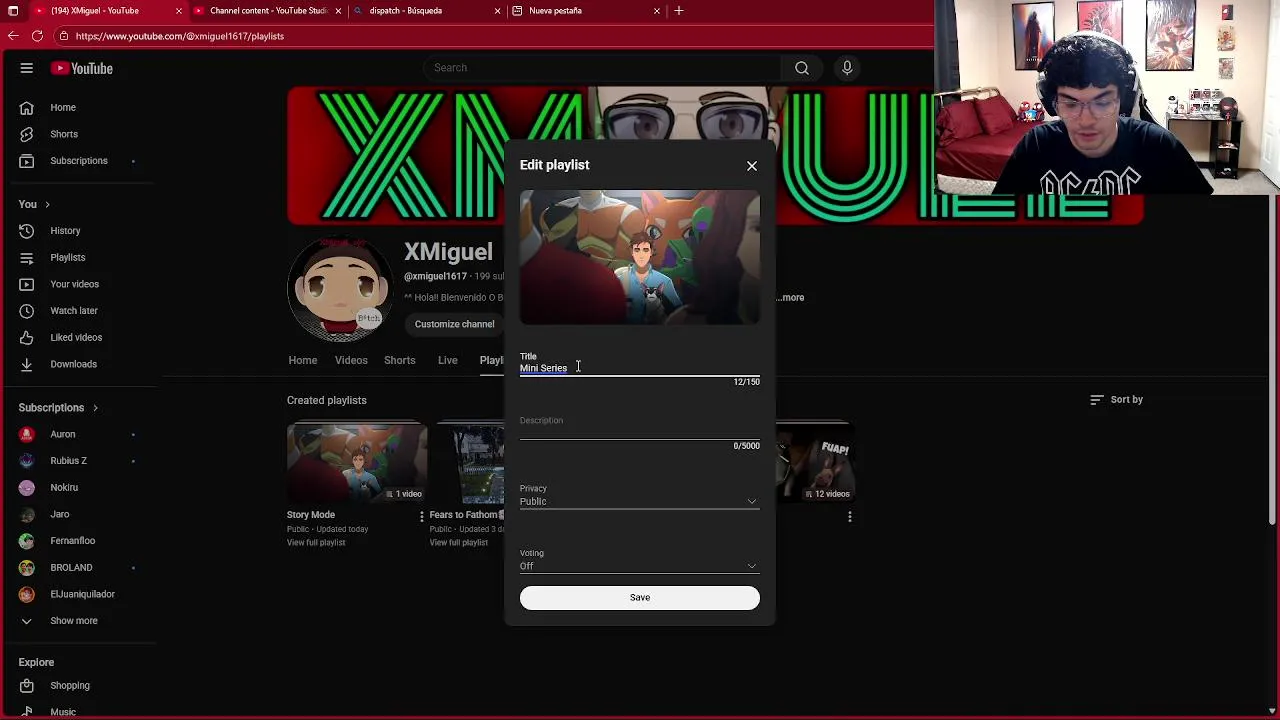
Task: Open a new browser tab with plus
Action: pyautogui.click(x=679, y=10)
